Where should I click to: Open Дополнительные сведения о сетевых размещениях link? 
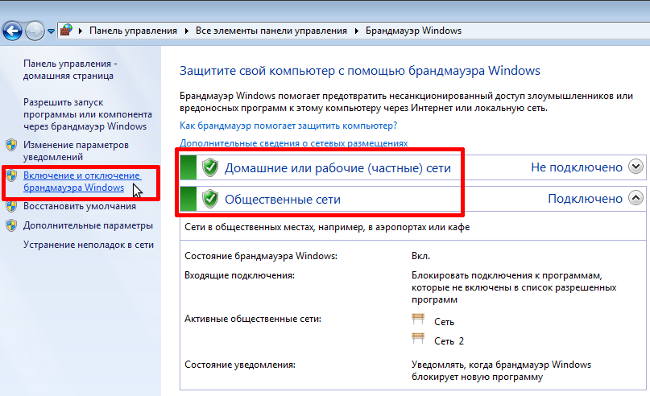pyautogui.click(x=293, y=143)
